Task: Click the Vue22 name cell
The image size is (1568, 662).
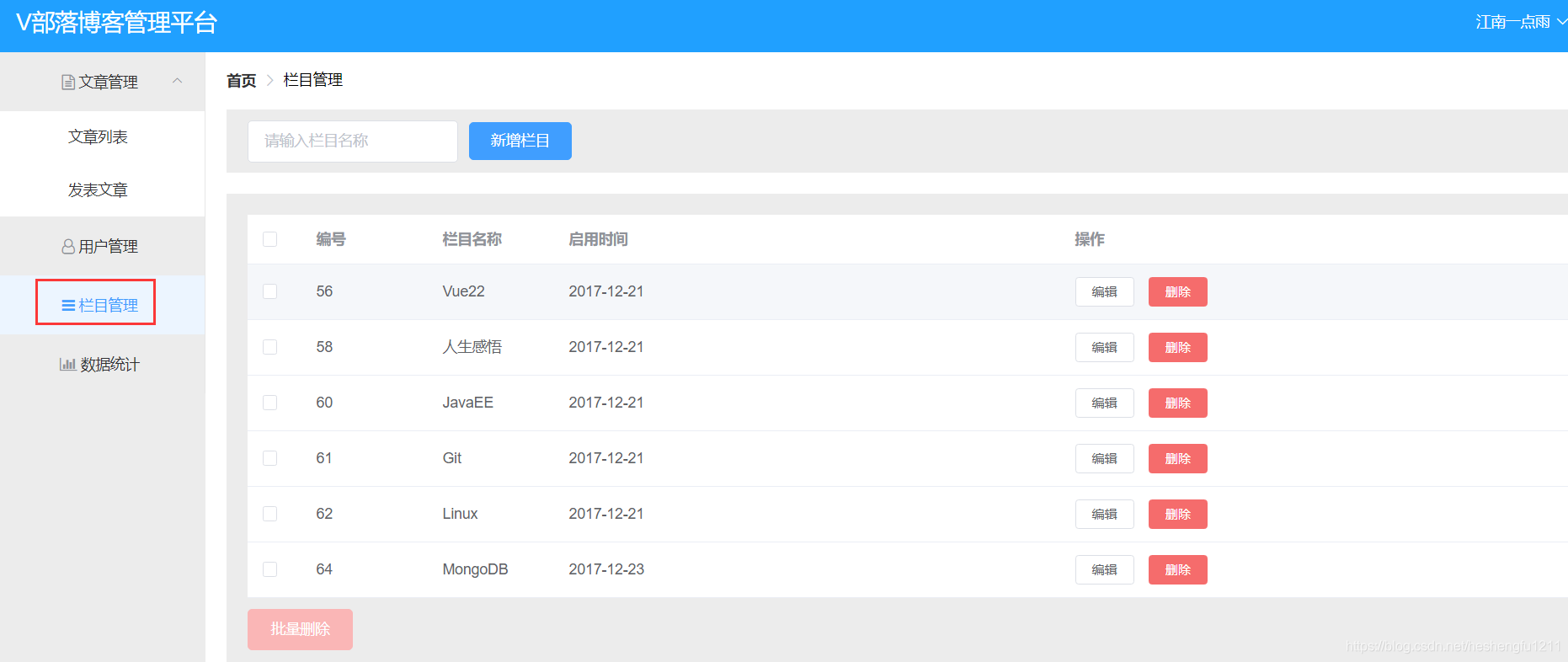Action: coord(464,291)
